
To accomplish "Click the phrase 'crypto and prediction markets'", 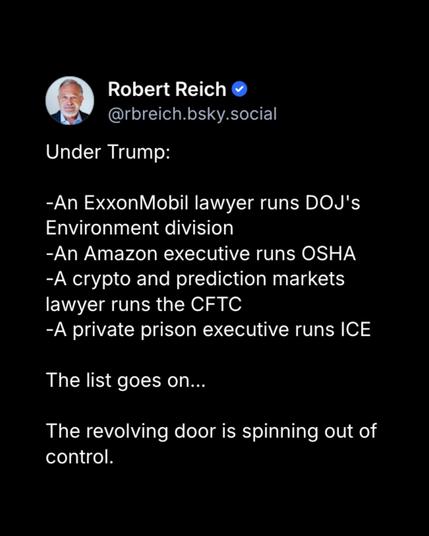I will tap(209, 279).
